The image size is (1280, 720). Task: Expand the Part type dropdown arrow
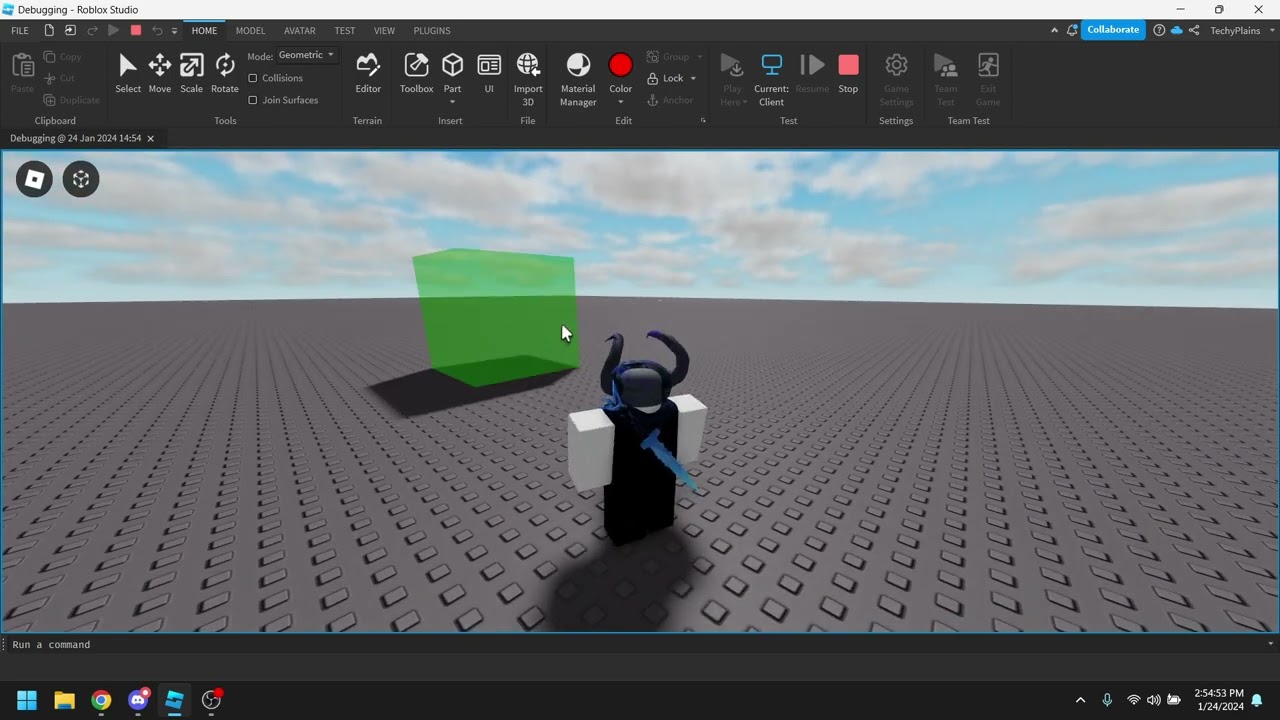[452, 102]
